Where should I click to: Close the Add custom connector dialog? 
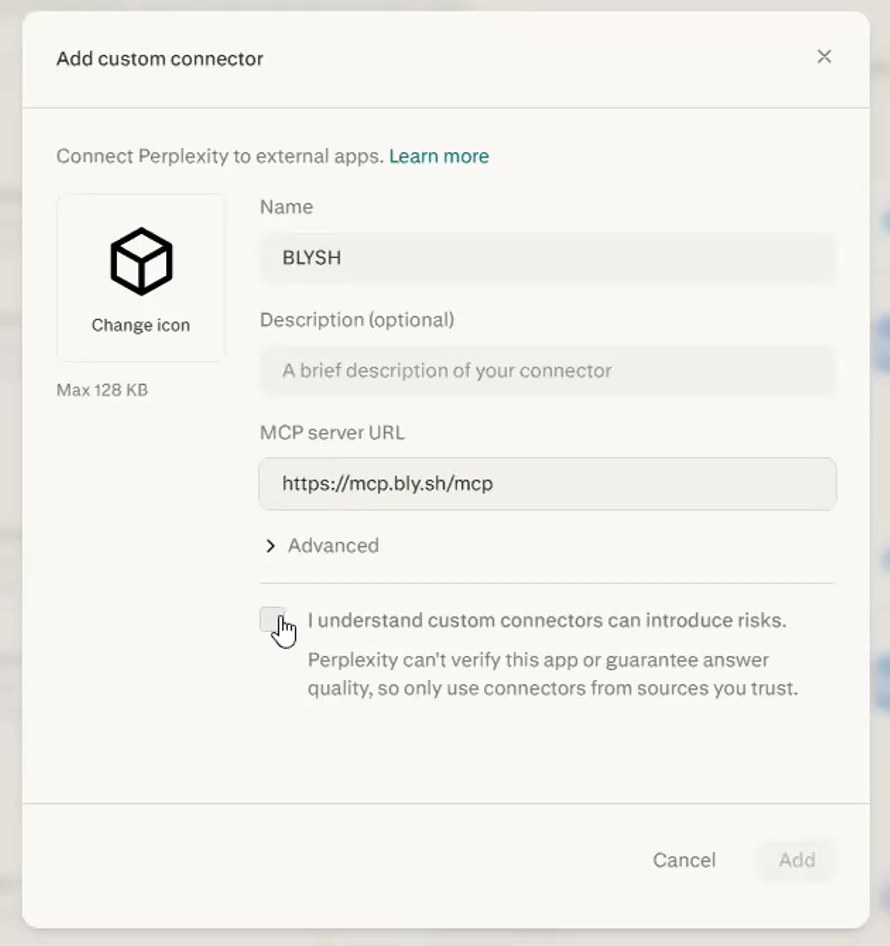824,57
